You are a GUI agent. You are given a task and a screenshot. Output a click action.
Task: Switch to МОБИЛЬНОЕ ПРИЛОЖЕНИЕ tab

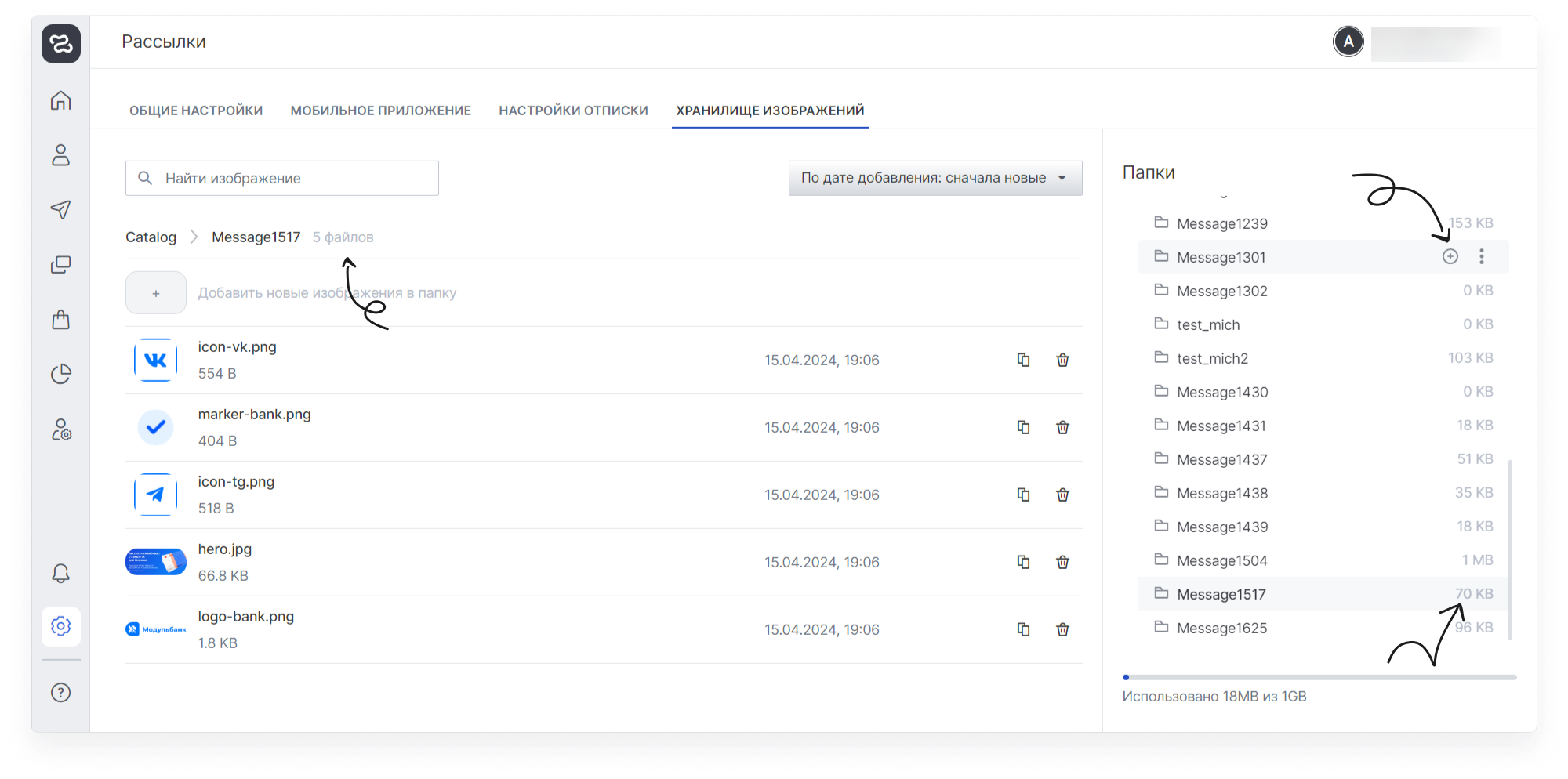381,111
